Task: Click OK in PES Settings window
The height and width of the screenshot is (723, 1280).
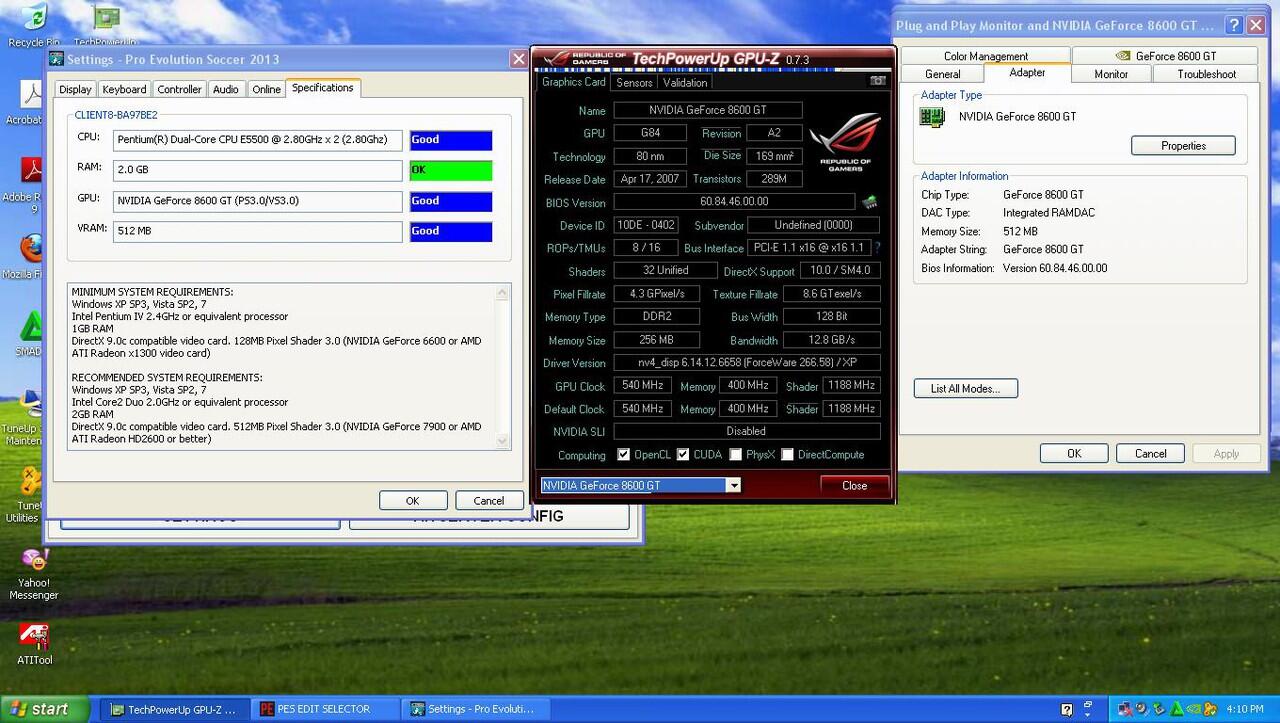Action: click(x=412, y=501)
